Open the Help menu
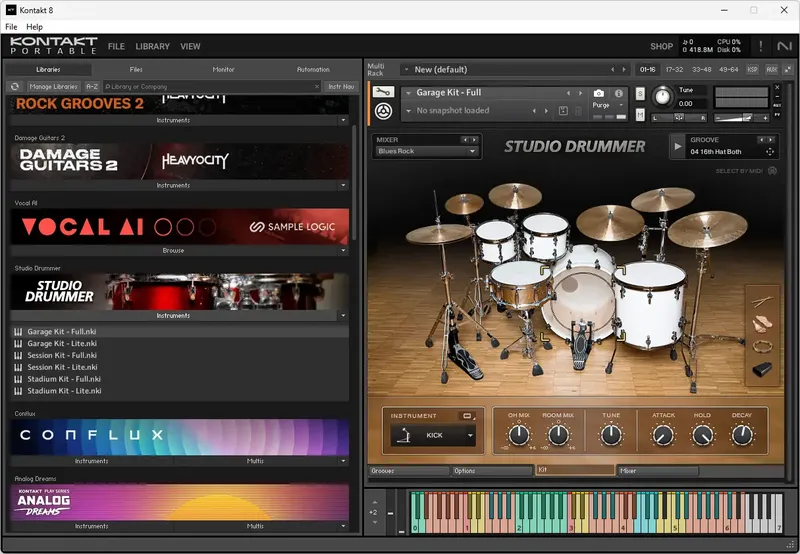 (x=34, y=27)
